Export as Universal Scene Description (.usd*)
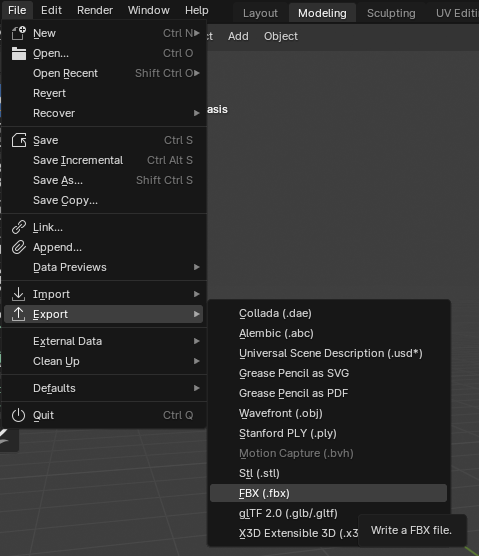 (x=328, y=354)
